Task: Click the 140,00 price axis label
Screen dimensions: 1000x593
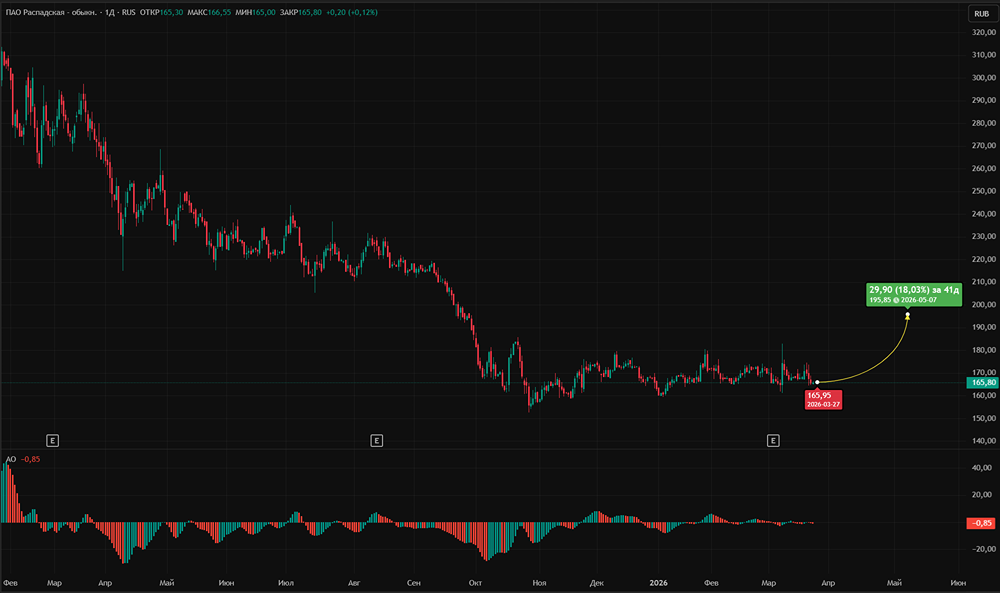Action: pos(984,441)
